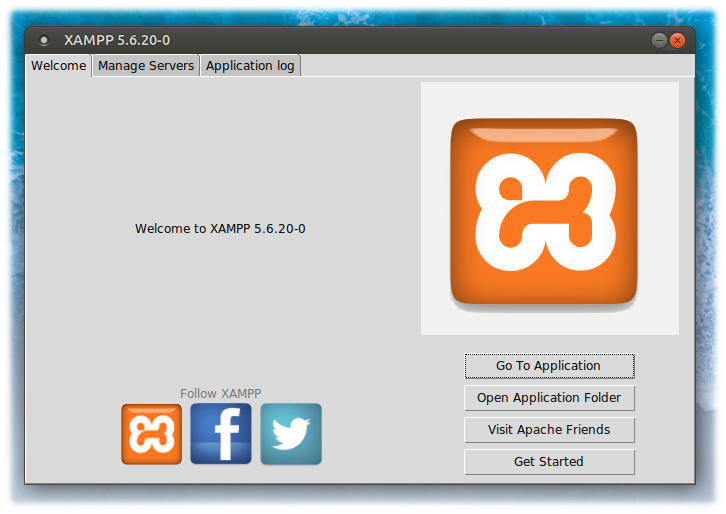Viewport: 726px width, 514px height.
Task: Open the Twitter bird icon
Action: pos(291,434)
